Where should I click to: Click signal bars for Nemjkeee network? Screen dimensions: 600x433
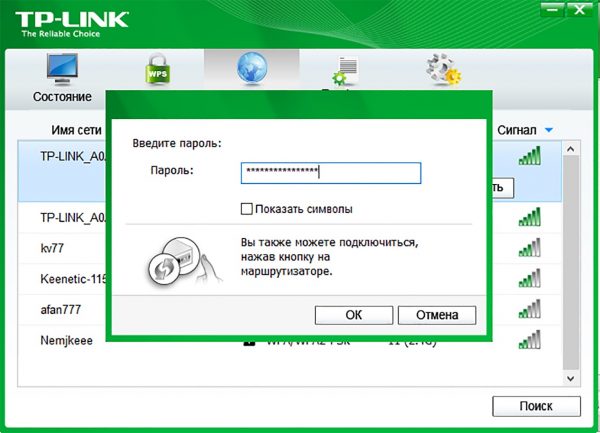point(530,340)
